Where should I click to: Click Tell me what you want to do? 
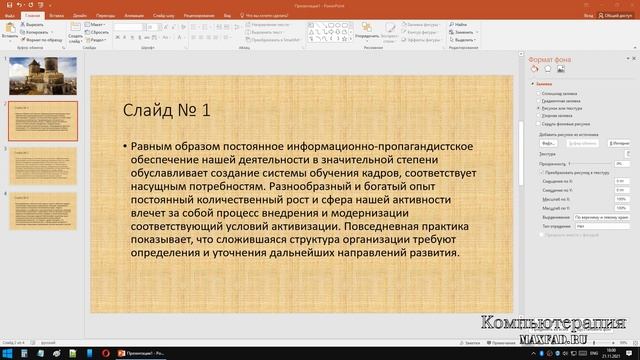(x=264, y=16)
